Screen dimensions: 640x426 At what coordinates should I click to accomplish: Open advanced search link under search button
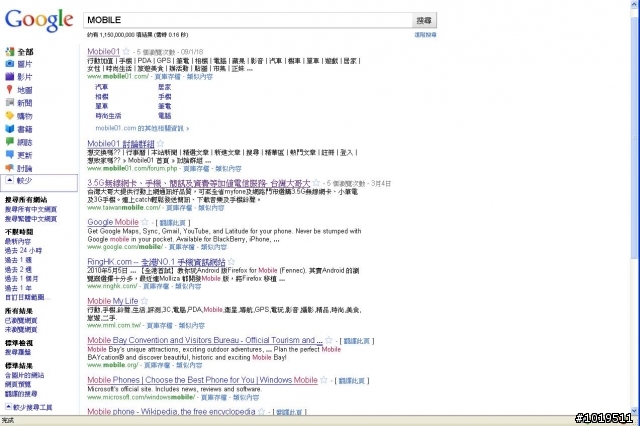[x=425, y=35]
